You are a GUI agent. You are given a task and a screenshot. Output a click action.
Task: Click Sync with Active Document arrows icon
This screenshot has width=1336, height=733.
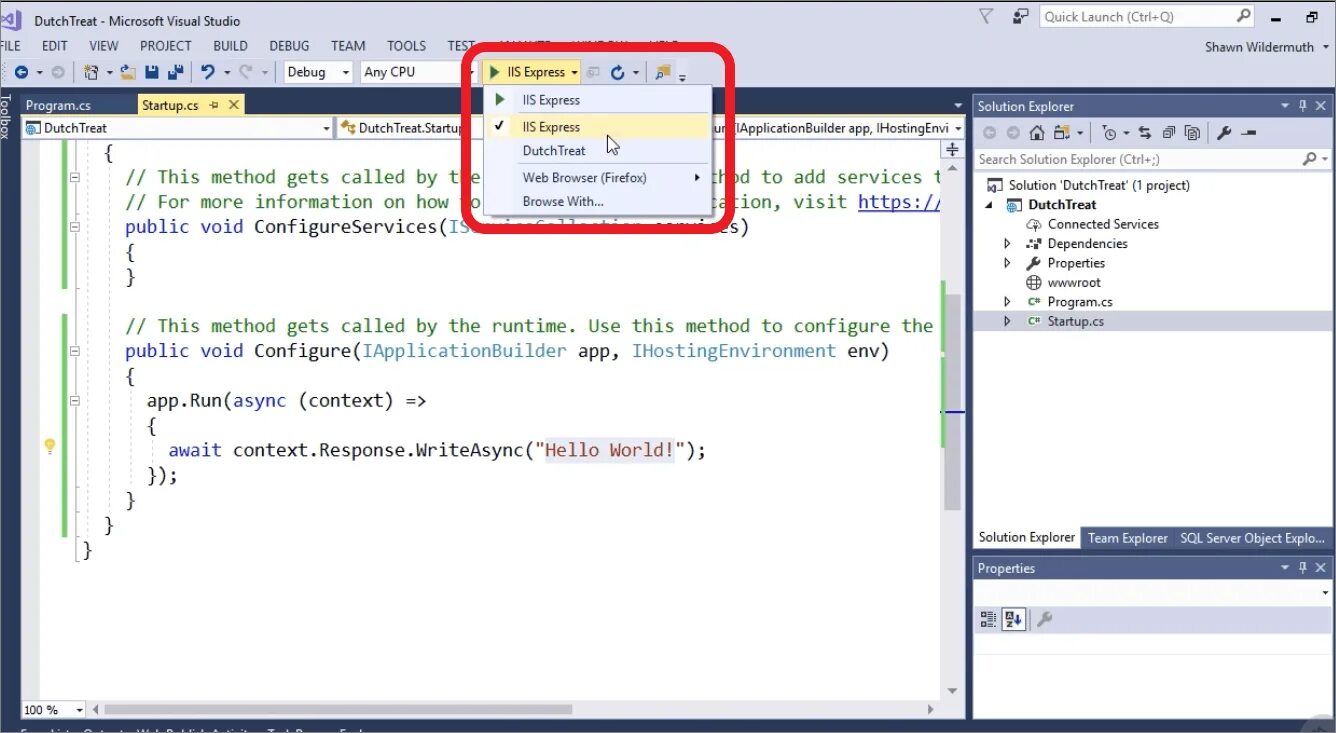1144,133
